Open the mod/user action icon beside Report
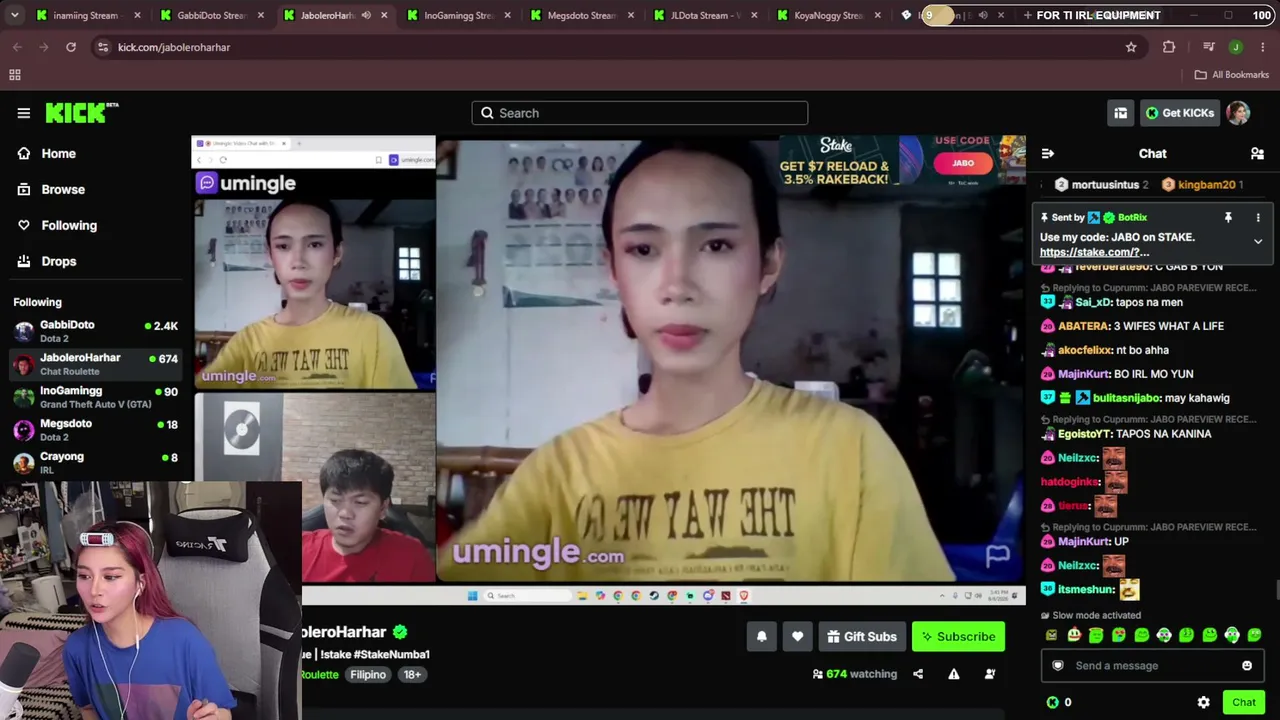This screenshot has width=1280, height=720. [x=989, y=674]
